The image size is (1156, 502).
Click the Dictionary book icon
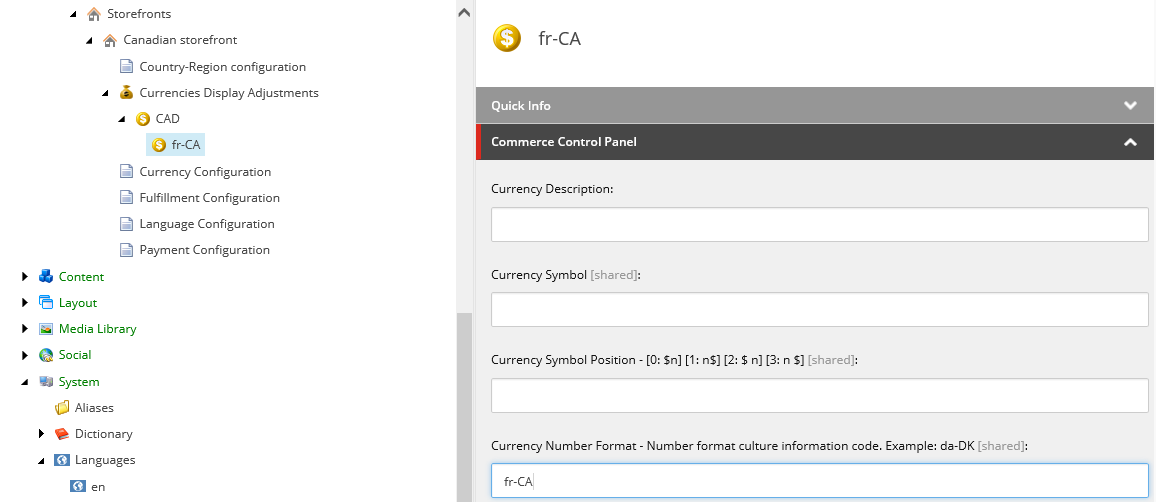[x=62, y=434]
